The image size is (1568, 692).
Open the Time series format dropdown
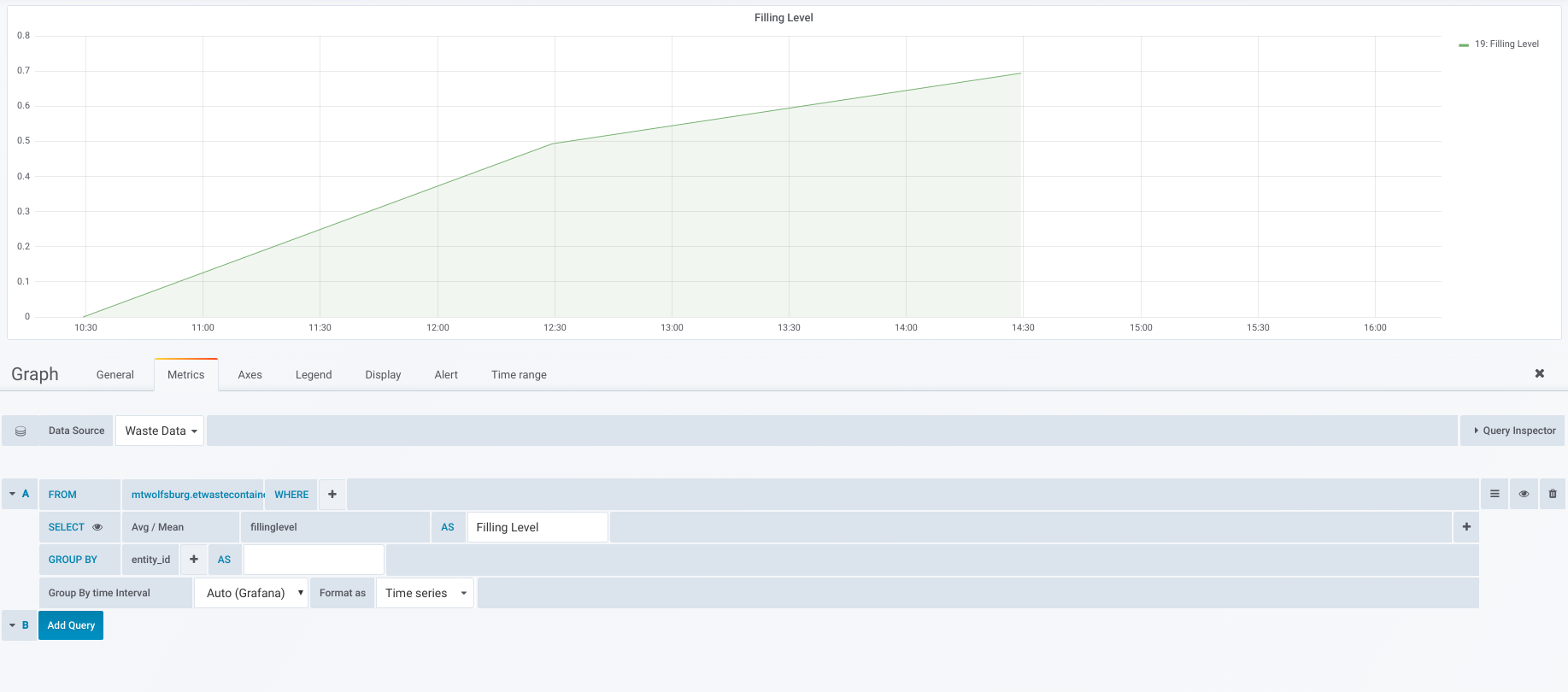pyautogui.click(x=425, y=593)
